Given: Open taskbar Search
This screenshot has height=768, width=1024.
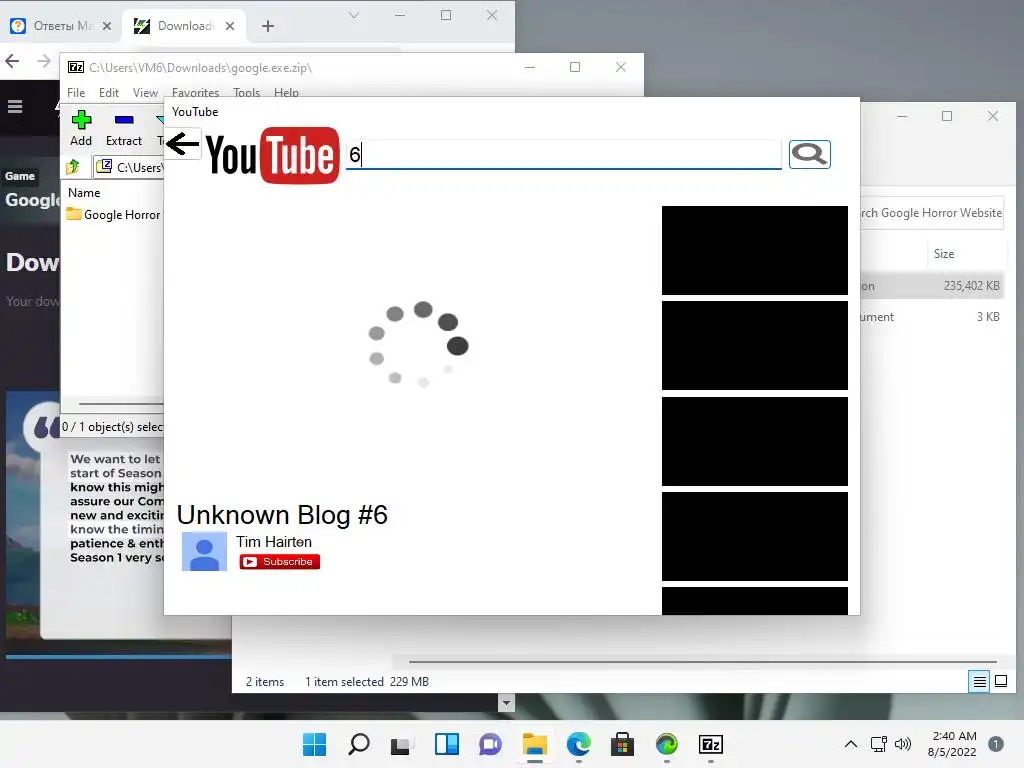Looking at the screenshot, I should click(x=359, y=744).
